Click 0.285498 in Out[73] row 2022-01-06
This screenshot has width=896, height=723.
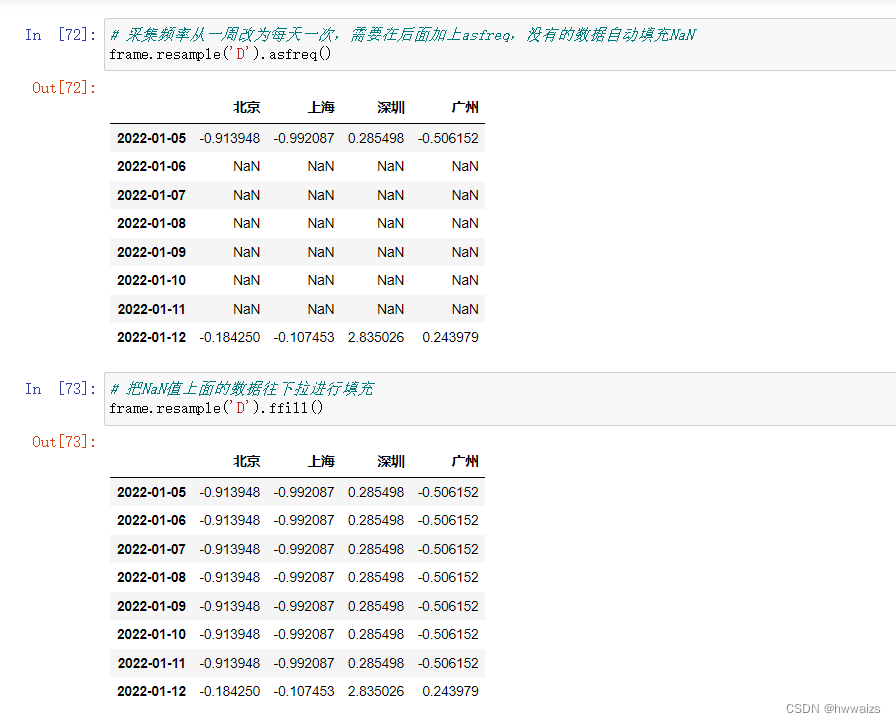tap(376, 520)
